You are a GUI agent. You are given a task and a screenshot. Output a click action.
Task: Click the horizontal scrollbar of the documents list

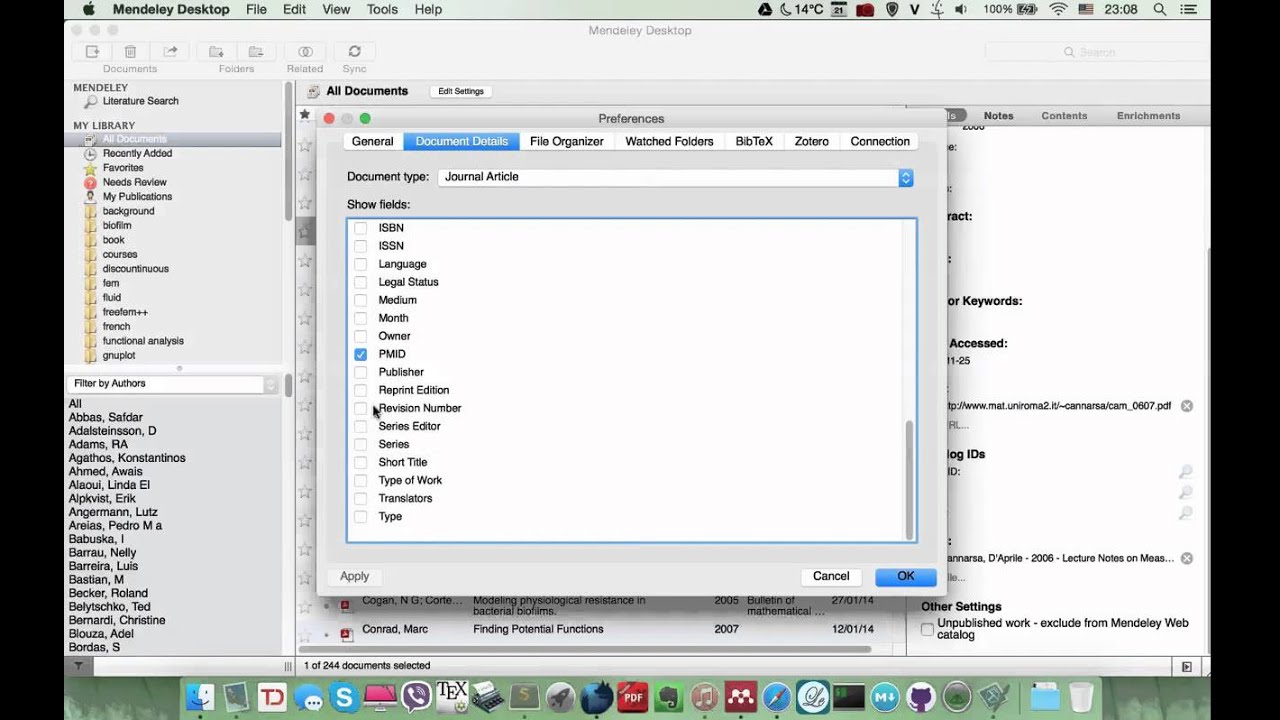coord(585,649)
